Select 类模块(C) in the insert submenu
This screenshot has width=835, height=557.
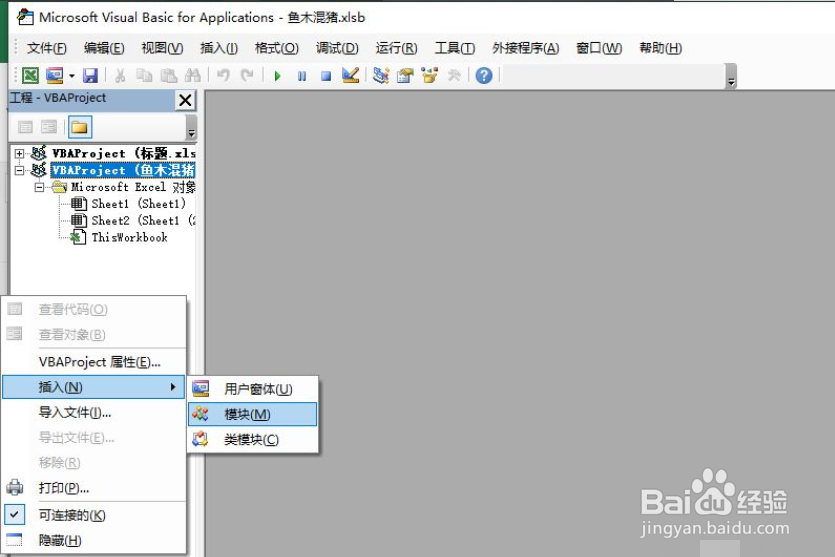pyautogui.click(x=252, y=439)
